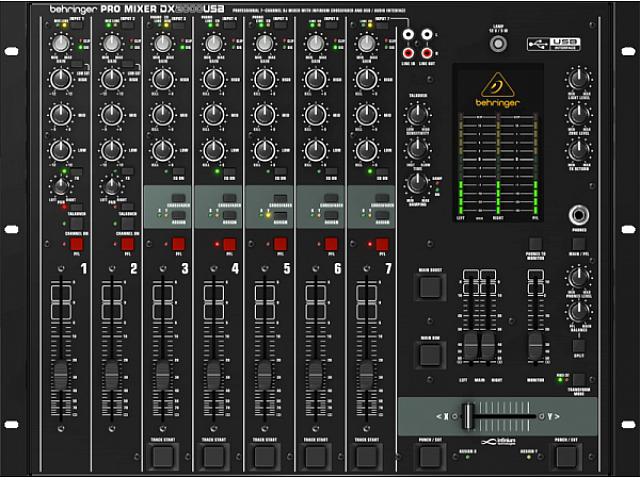This screenshot has width=640, height=480.
Task: Toggle the Transform Mode button
Action: pos(578,380)
